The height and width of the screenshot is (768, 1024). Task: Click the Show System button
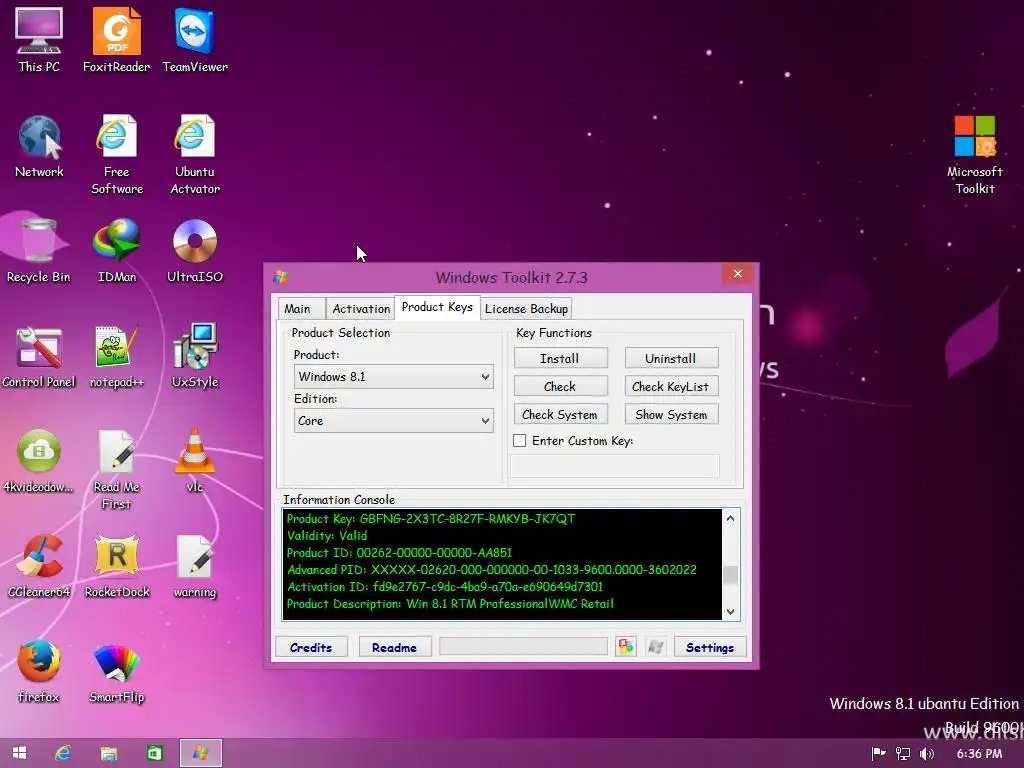click(x=671, y=414)
